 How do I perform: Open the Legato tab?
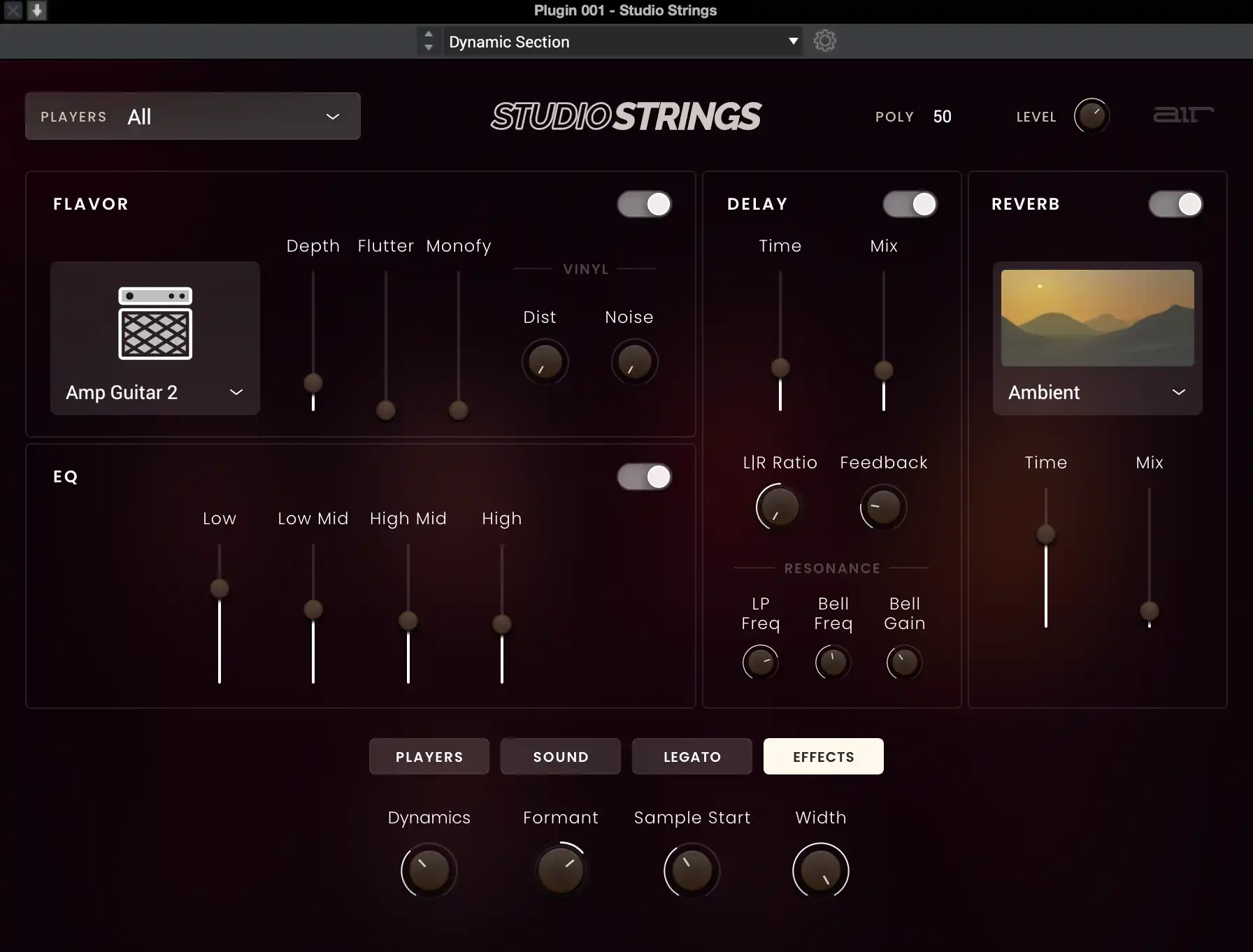(x=691, y=756)
